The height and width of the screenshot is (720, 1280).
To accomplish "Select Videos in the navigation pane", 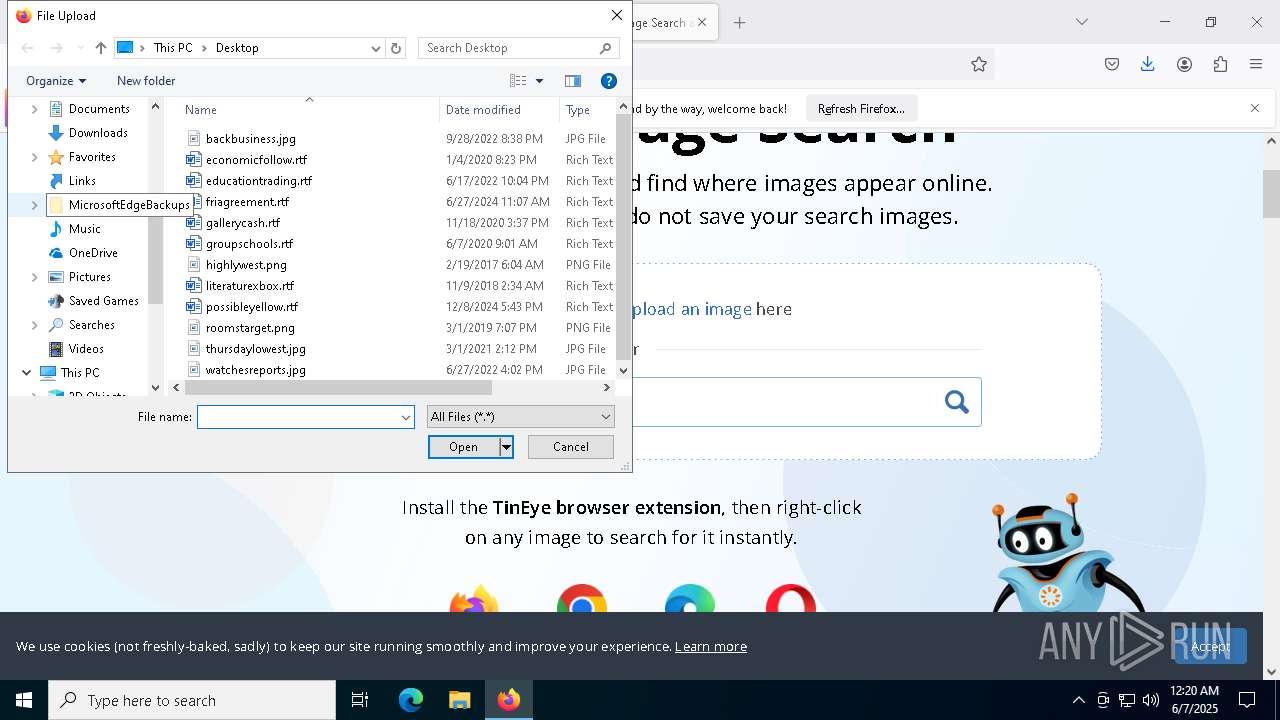I will (86, 349).
